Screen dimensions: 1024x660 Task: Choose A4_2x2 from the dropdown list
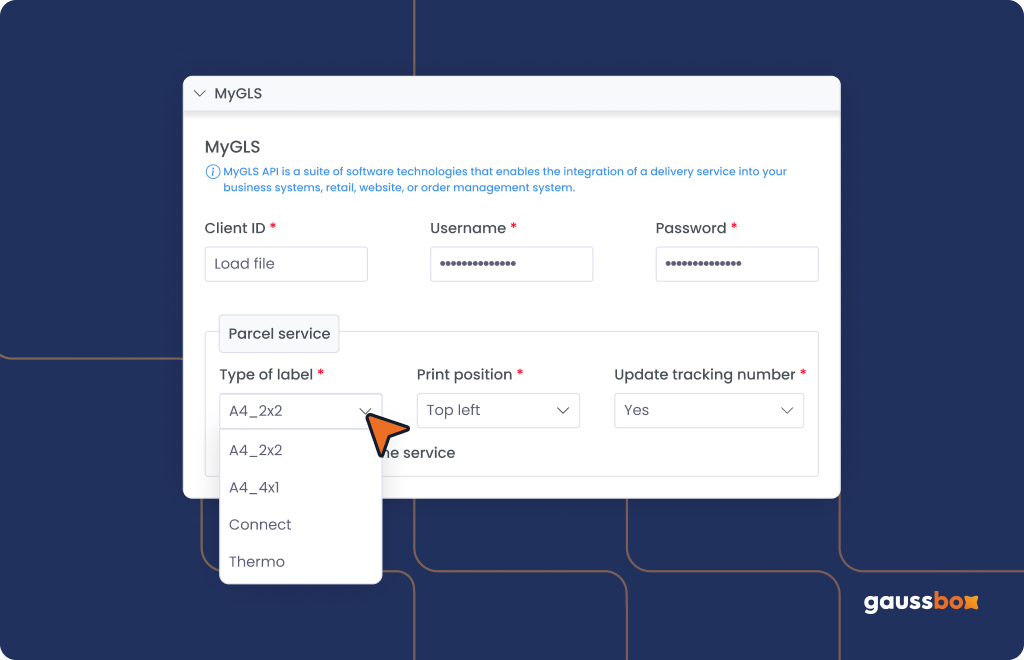point(300,450)
